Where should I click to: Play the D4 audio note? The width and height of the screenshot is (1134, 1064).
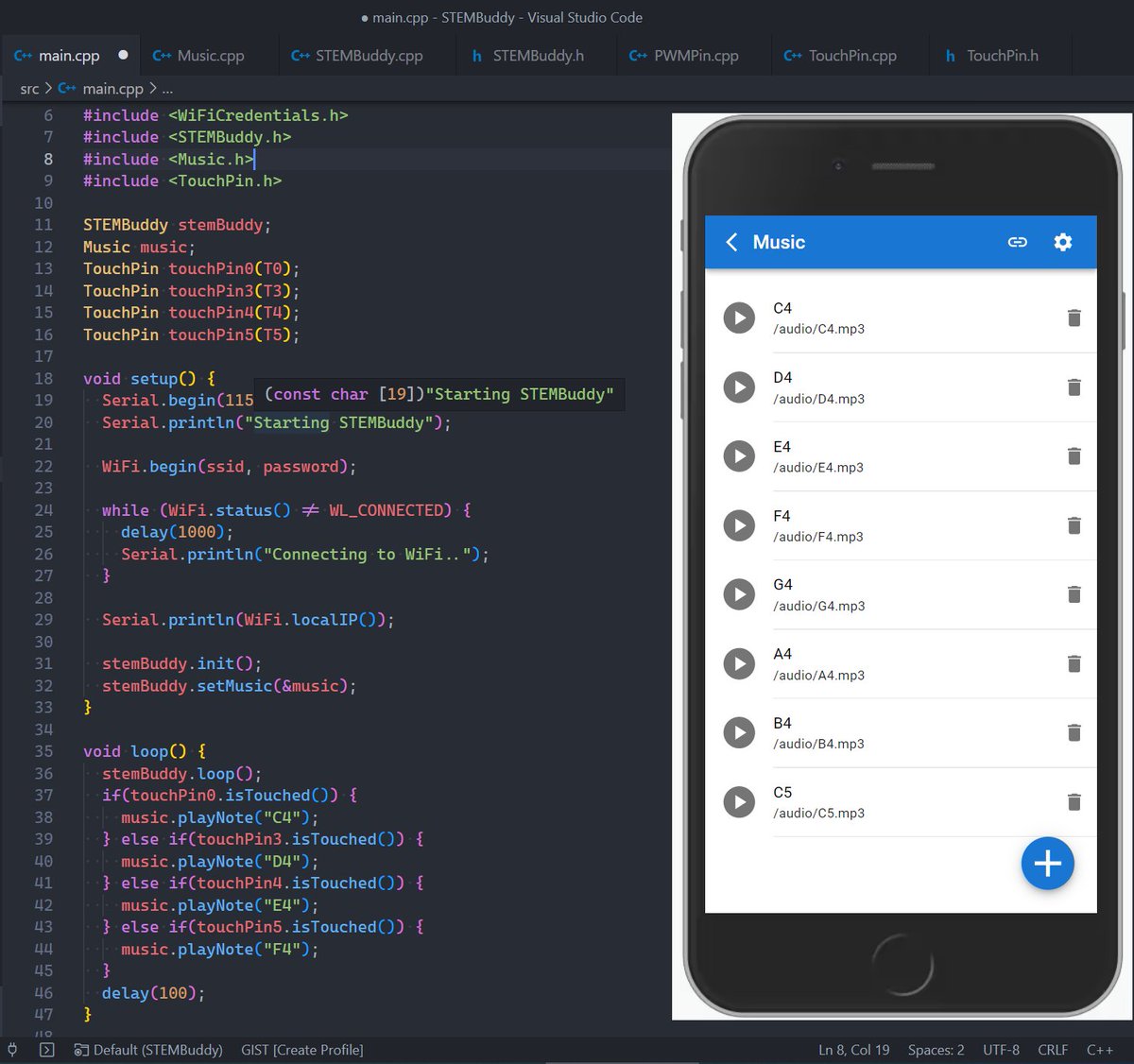(739, 387)
